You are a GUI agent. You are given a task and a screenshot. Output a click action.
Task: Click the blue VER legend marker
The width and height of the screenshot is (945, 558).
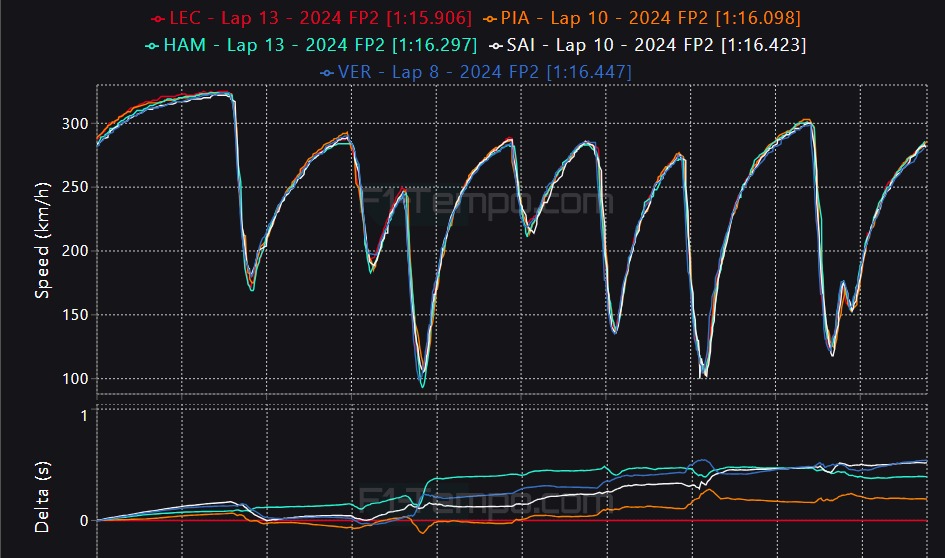pos(327,73)
